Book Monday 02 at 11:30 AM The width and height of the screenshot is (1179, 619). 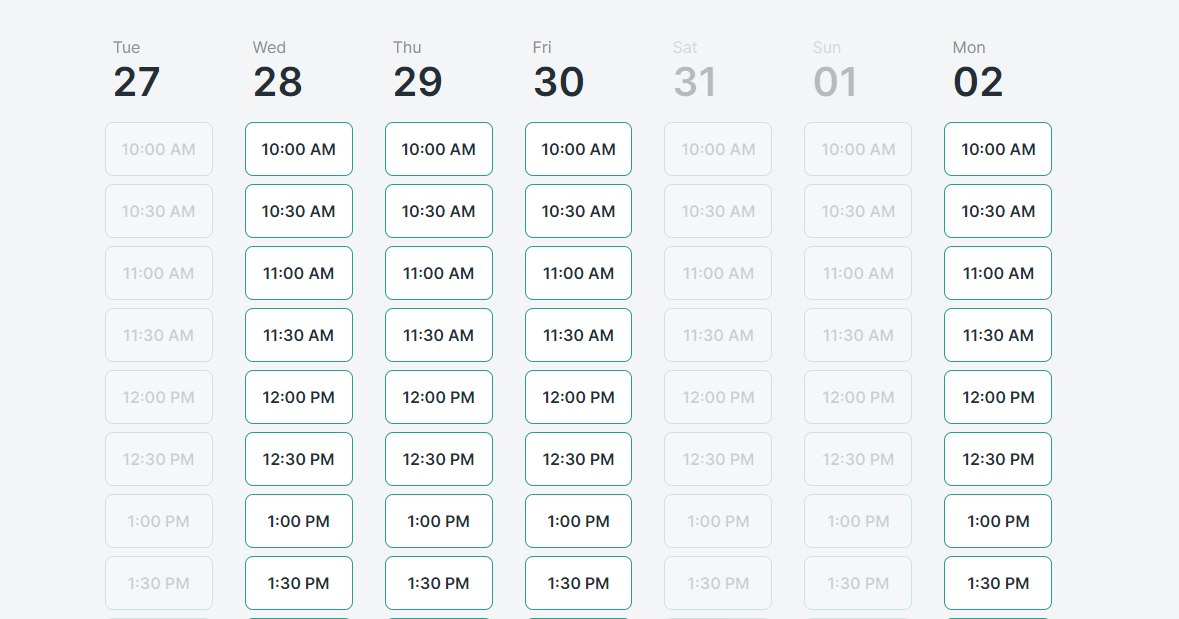(x=998, y=335)
